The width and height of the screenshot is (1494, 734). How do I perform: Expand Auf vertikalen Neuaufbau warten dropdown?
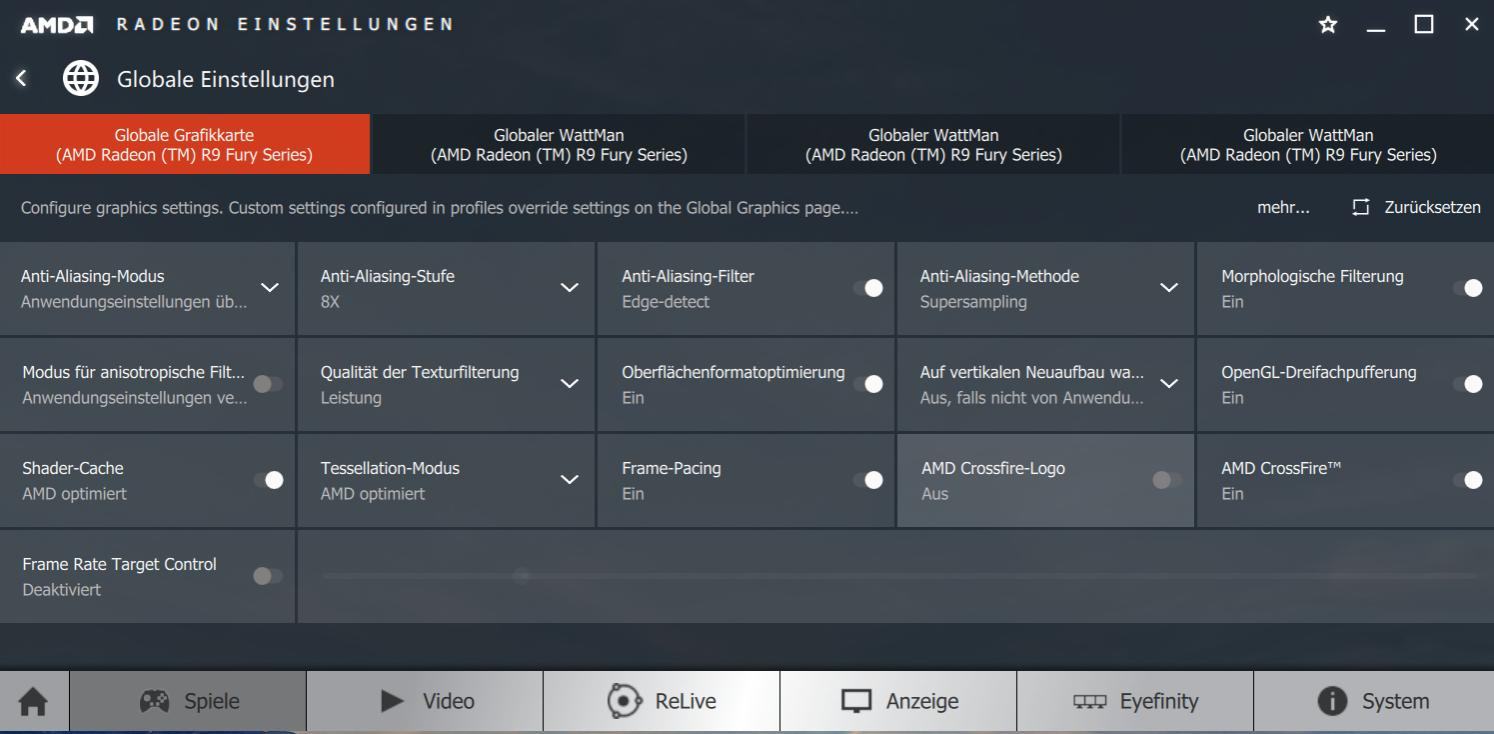[1168, 384]
